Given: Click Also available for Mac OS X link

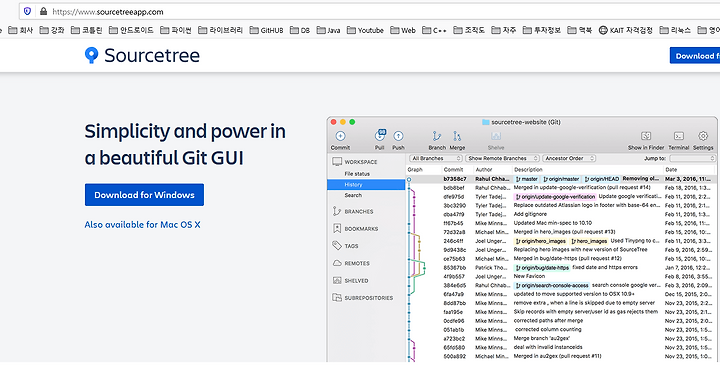Looking at the screenshot, I should (x=142, y=225).
